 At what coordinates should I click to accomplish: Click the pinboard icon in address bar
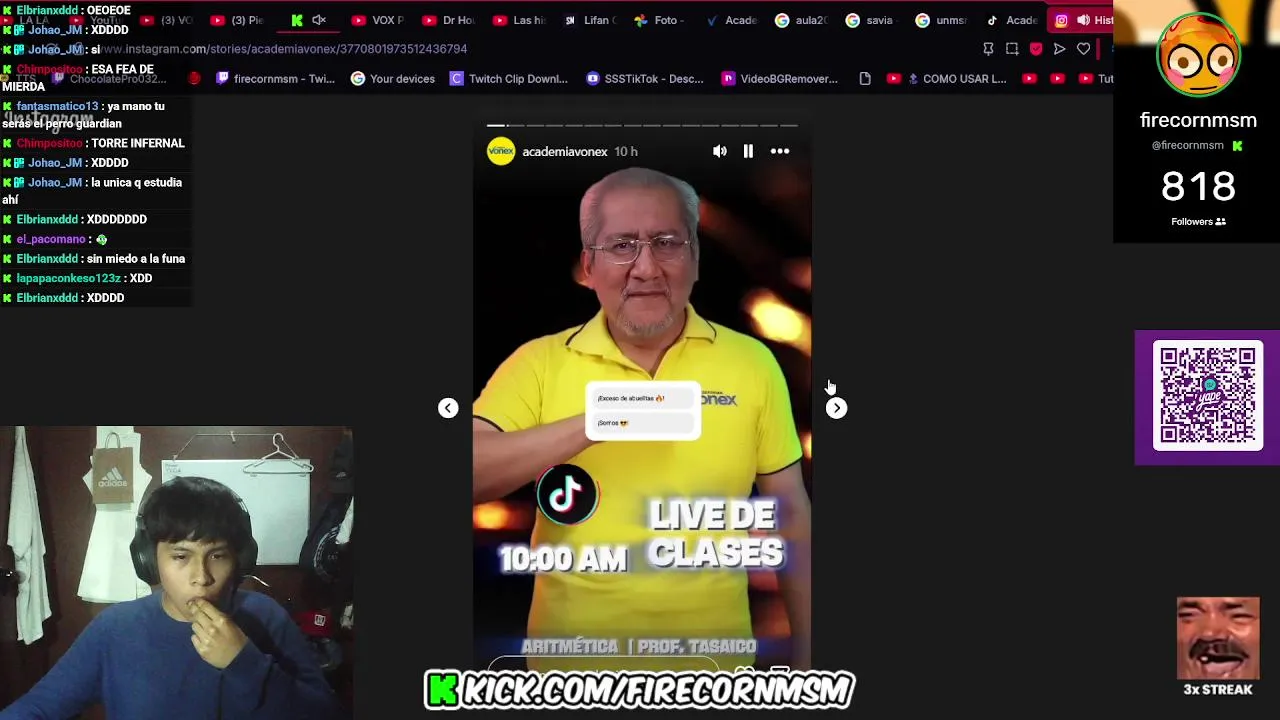(x=988, y=49)
